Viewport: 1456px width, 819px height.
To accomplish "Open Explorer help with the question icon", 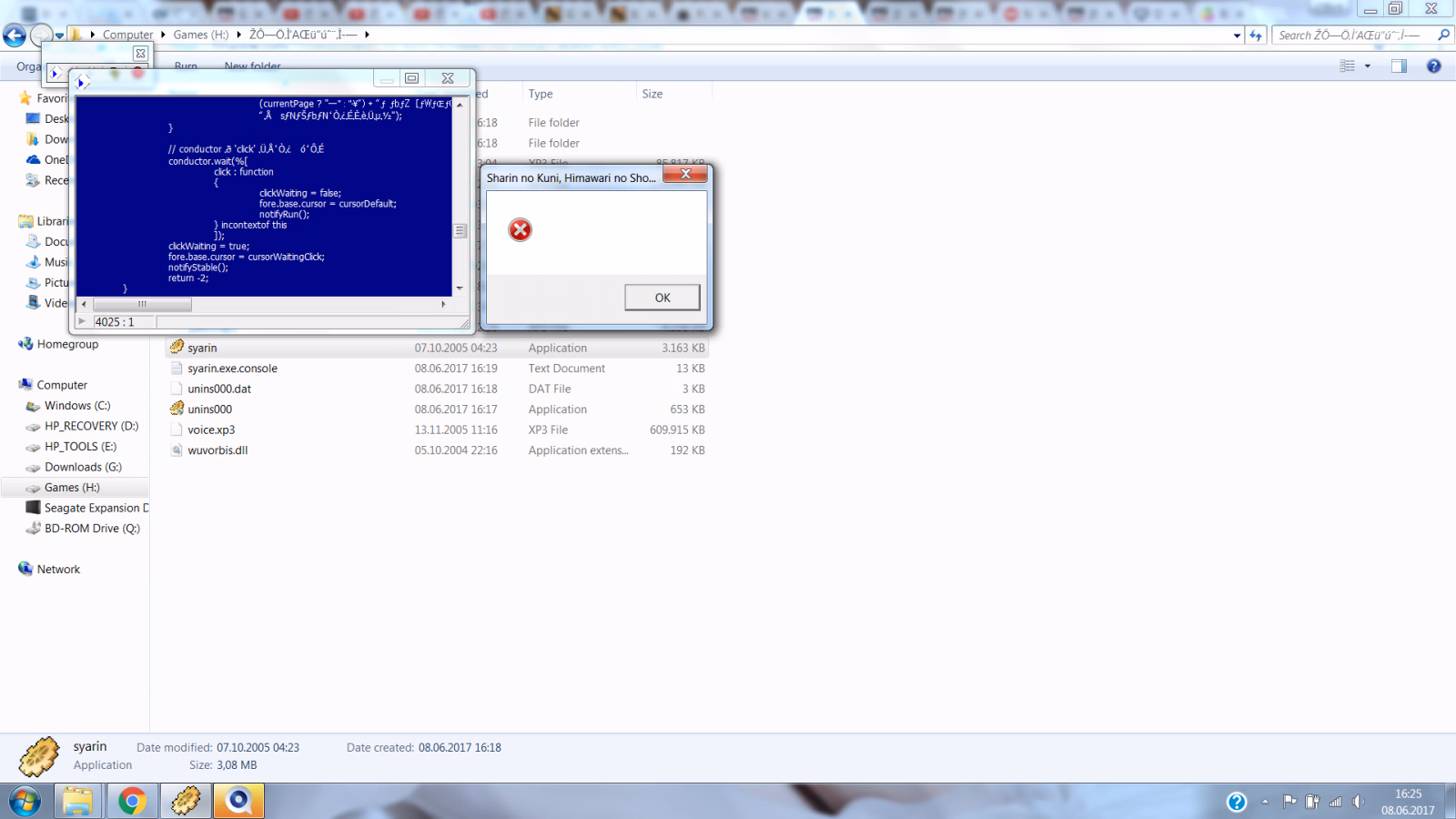I will tap(1434, 66).
